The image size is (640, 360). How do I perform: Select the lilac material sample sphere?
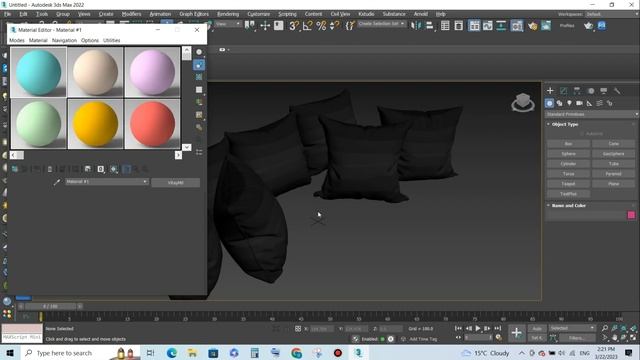[152, 72]
